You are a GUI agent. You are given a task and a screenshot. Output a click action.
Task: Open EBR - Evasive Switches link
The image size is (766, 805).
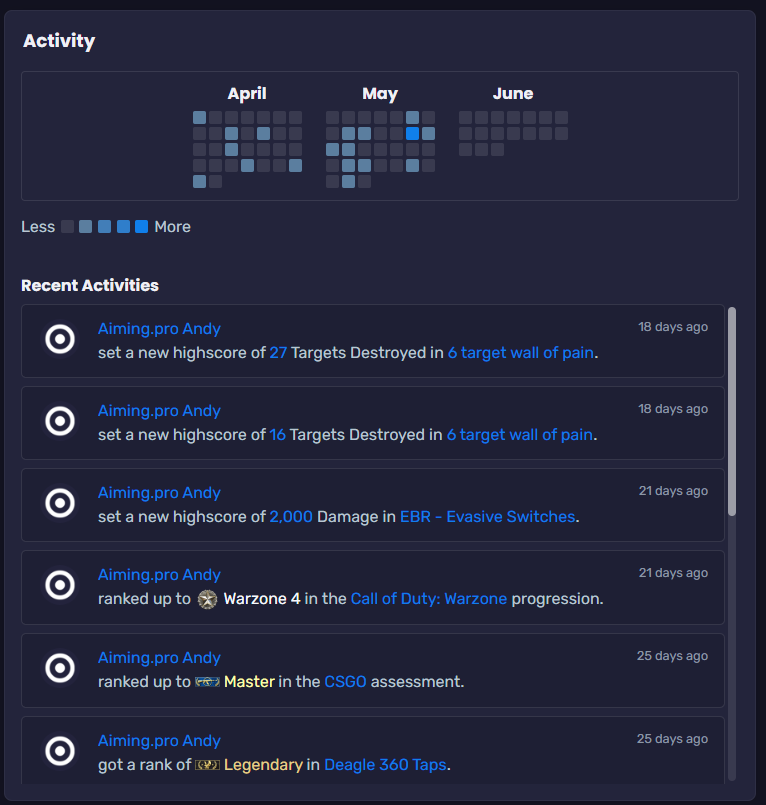pos(487,517)
